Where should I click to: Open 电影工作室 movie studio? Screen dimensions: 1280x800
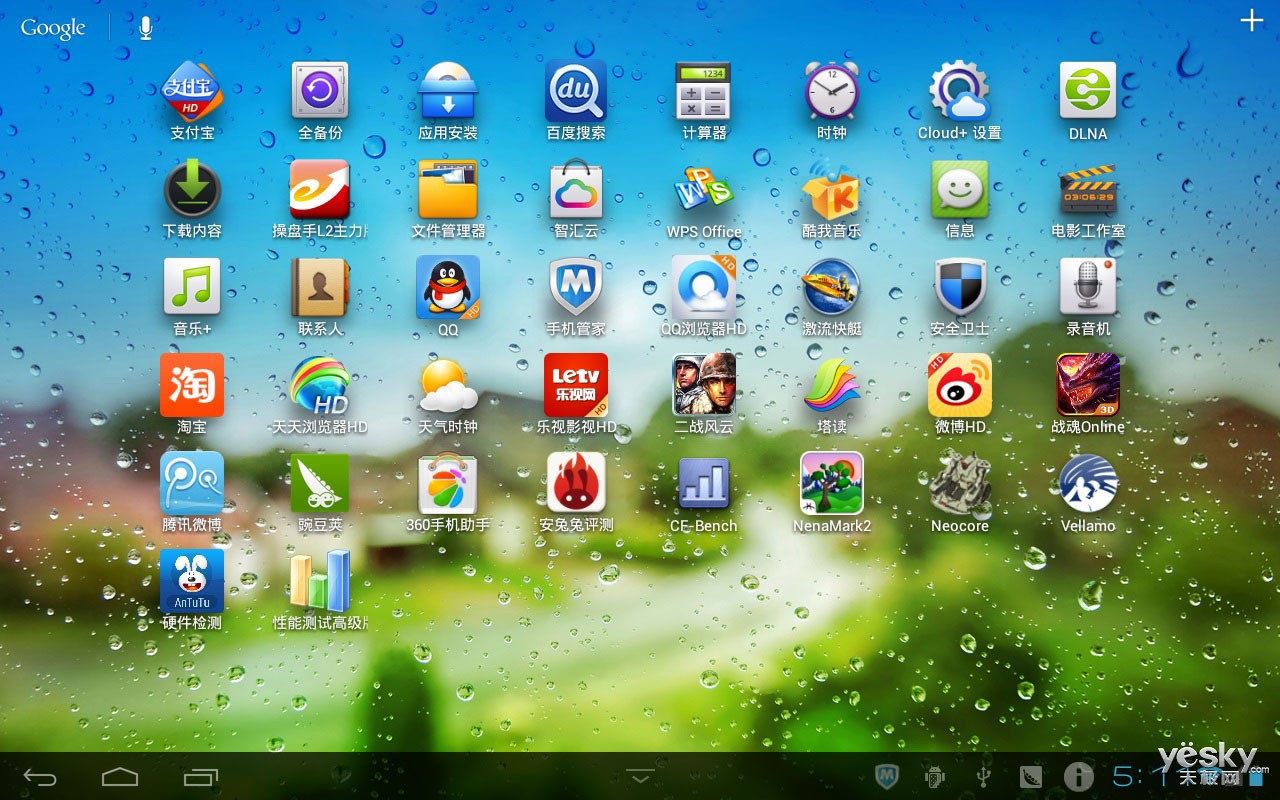1088,189
